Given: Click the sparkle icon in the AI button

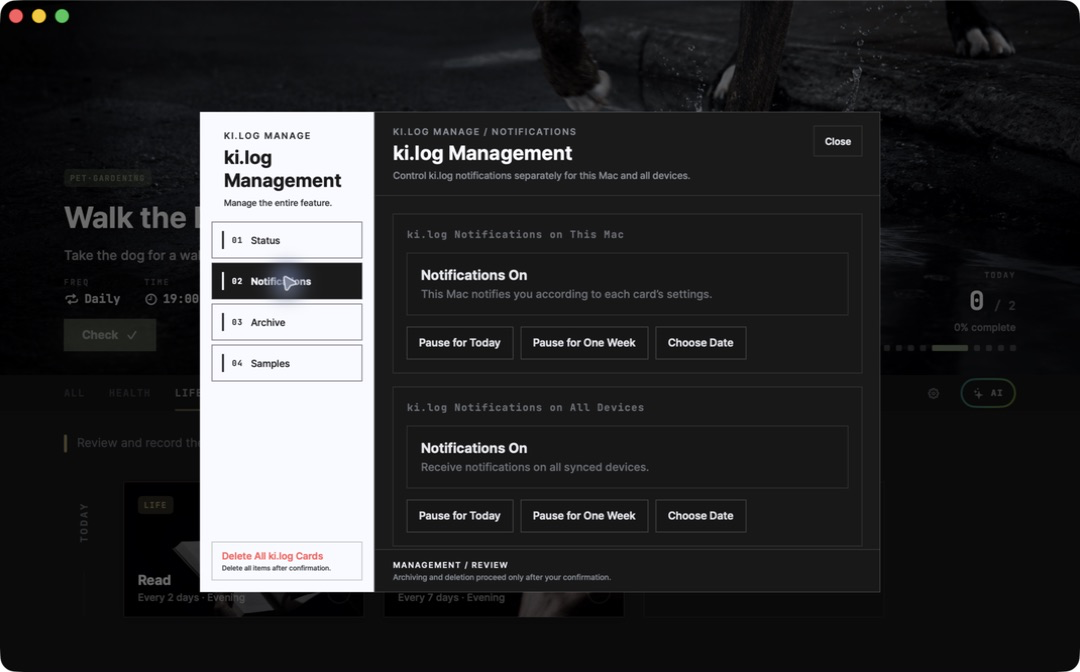Looking at the screenshot, I should tap(977, 393).
